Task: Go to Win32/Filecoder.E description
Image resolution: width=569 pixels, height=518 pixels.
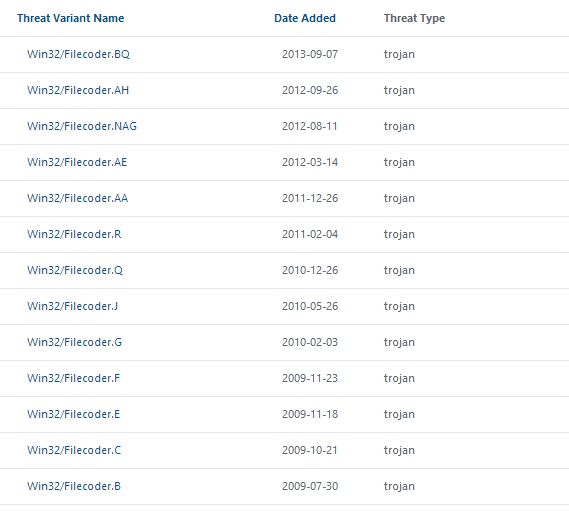Action: [74, 414]
